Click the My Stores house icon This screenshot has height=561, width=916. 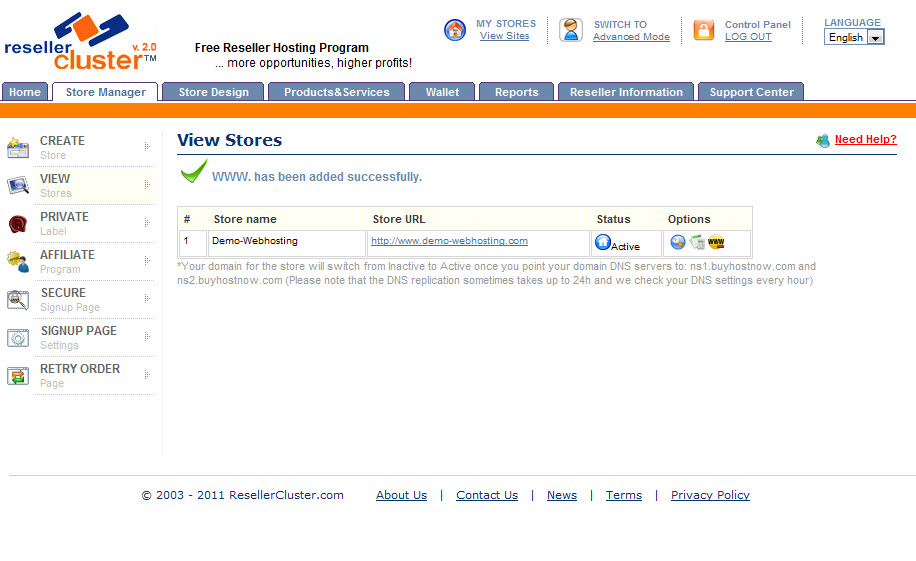(454, 30)
